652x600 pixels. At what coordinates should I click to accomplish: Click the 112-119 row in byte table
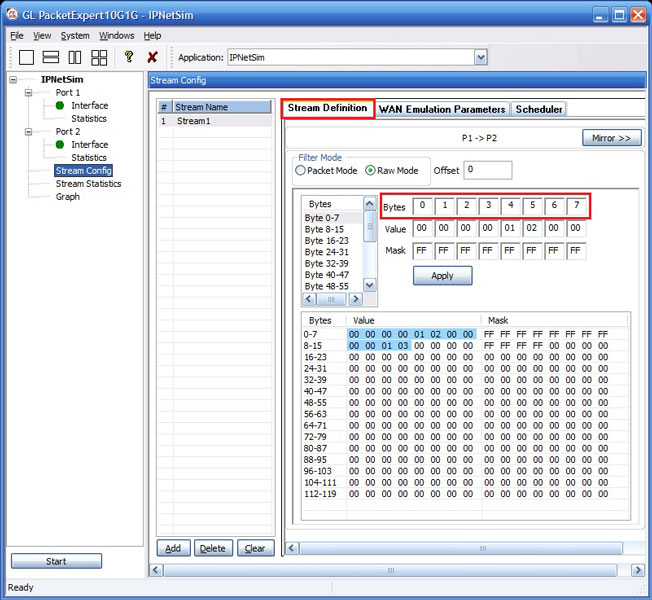pyautogui.click(x=465, y=494)
